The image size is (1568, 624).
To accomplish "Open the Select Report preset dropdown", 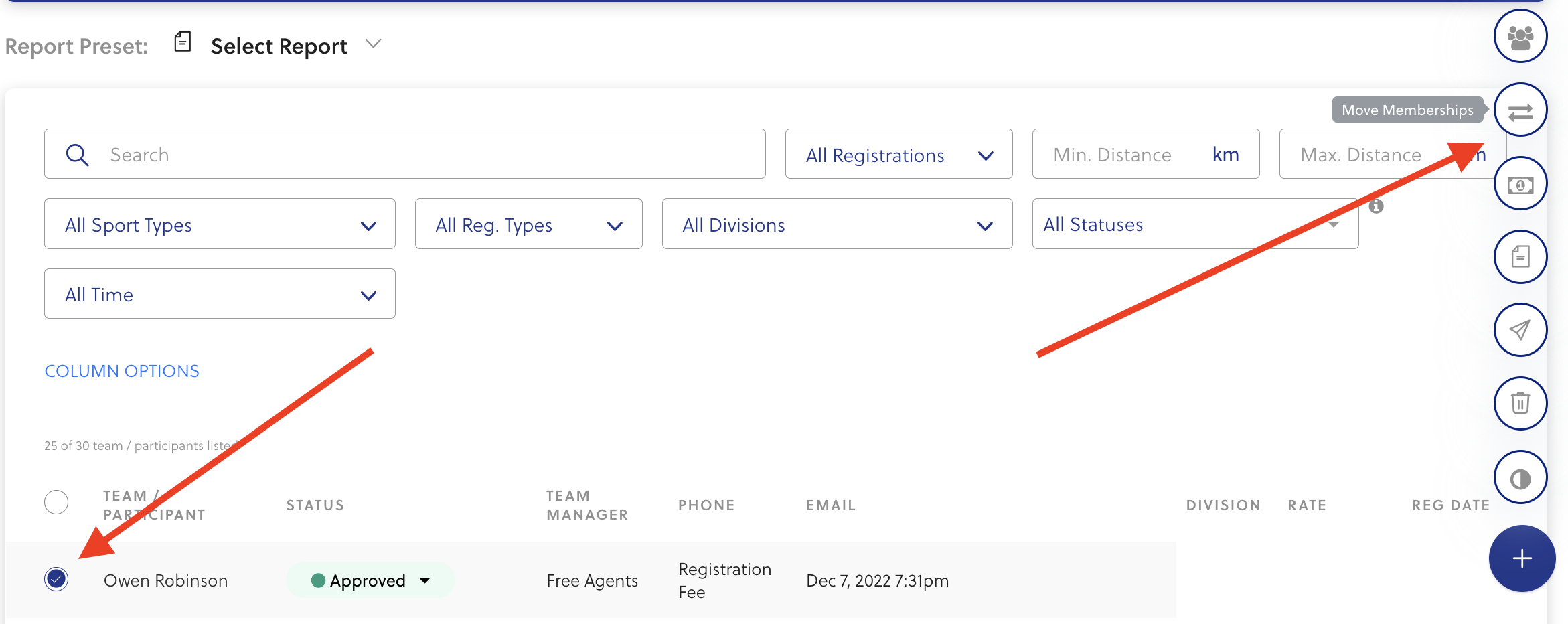I will tap(295, 46).
